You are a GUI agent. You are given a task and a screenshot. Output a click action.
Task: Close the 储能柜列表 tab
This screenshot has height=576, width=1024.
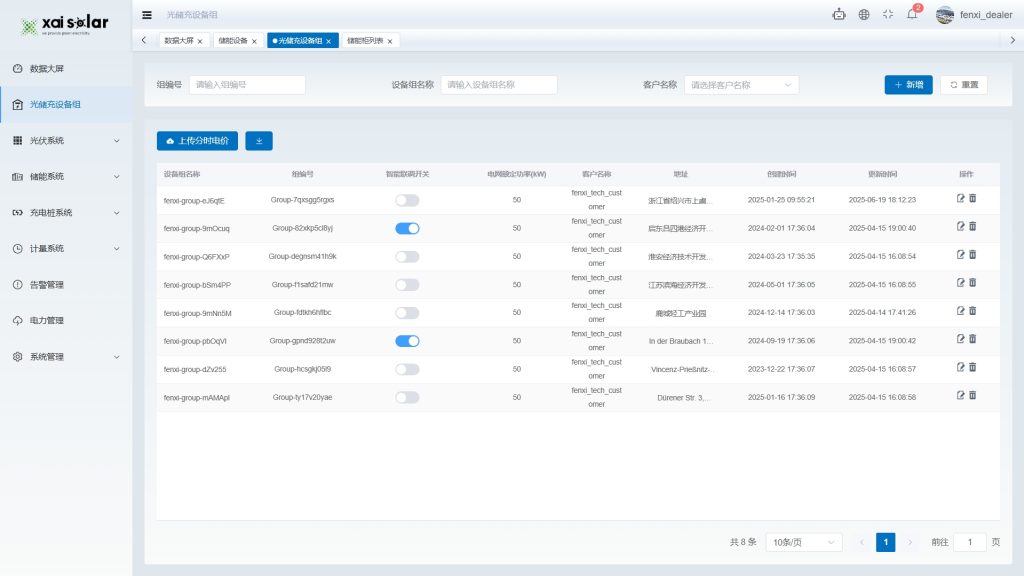390,41
